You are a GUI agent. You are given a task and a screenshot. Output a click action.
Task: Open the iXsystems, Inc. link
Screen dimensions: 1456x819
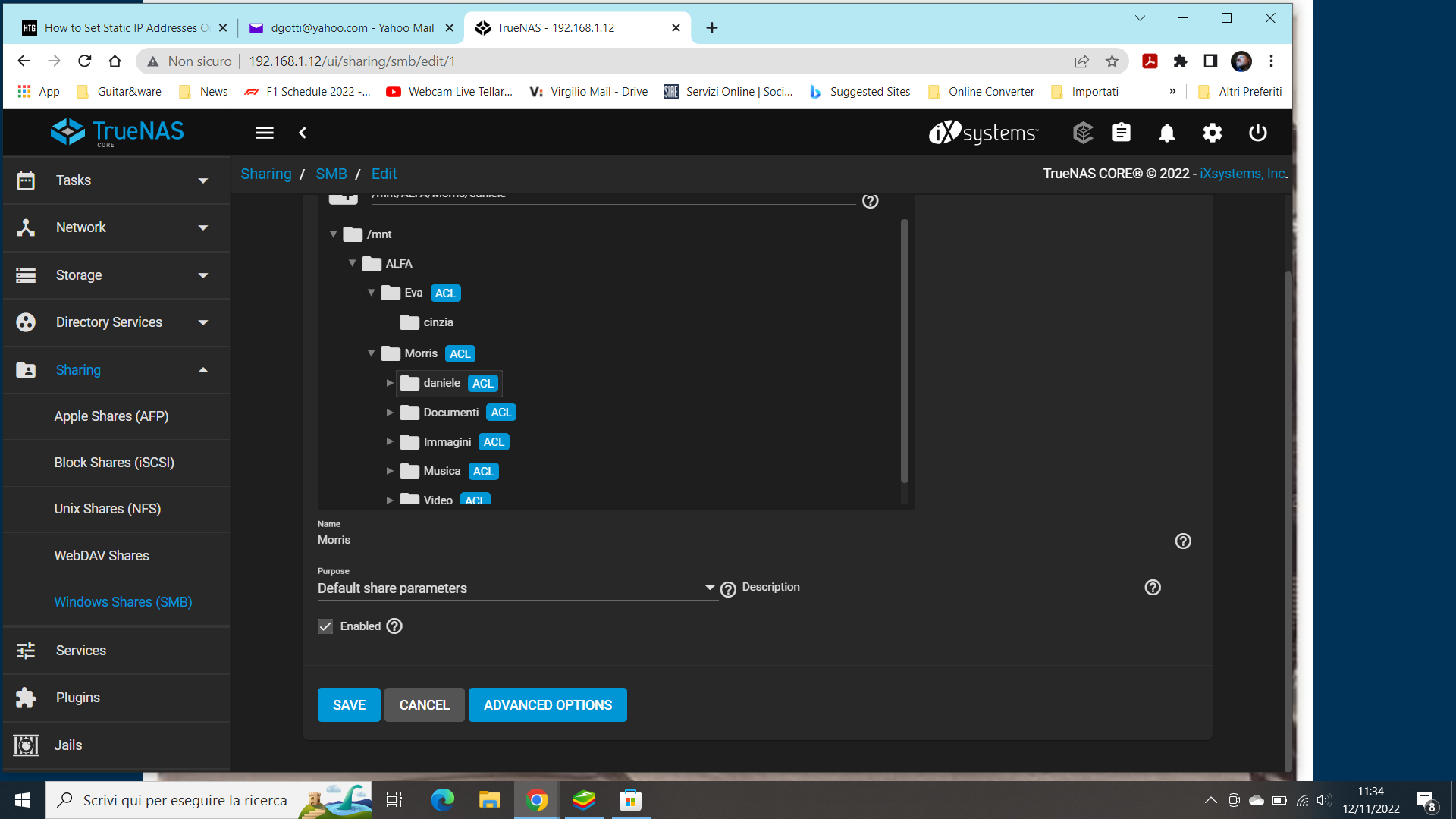[1242, 174]
